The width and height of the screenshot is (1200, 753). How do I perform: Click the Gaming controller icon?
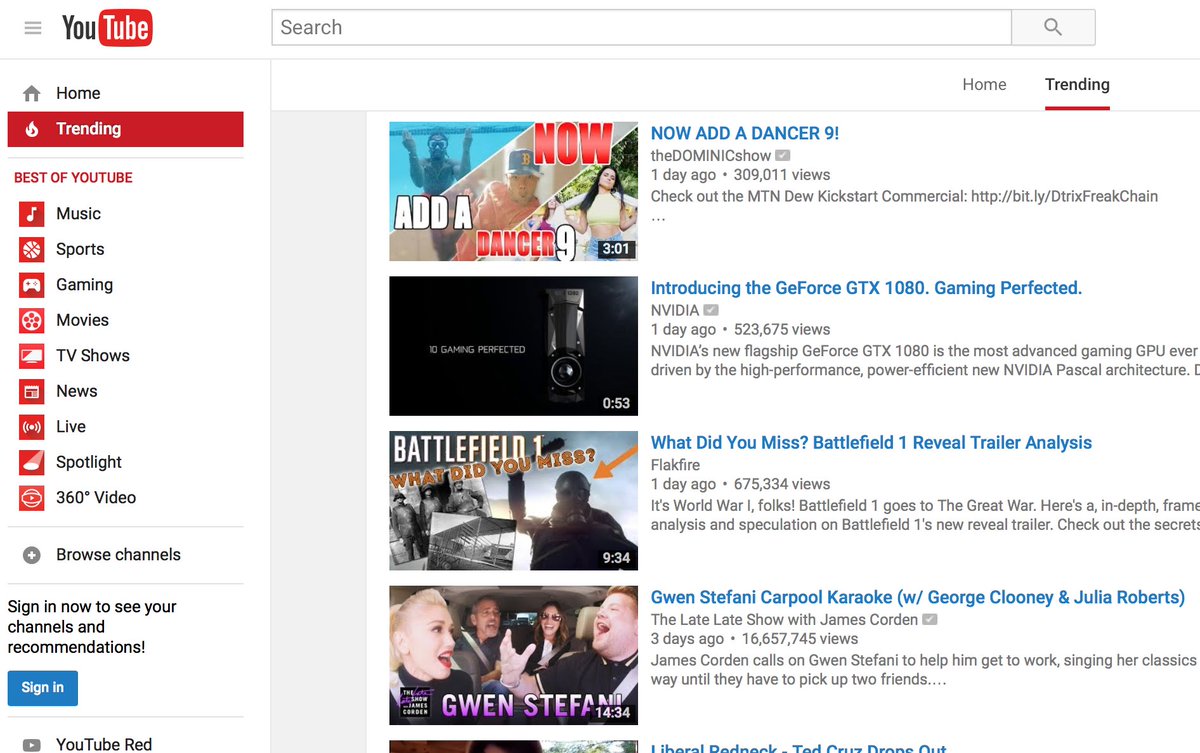point(32,285)
